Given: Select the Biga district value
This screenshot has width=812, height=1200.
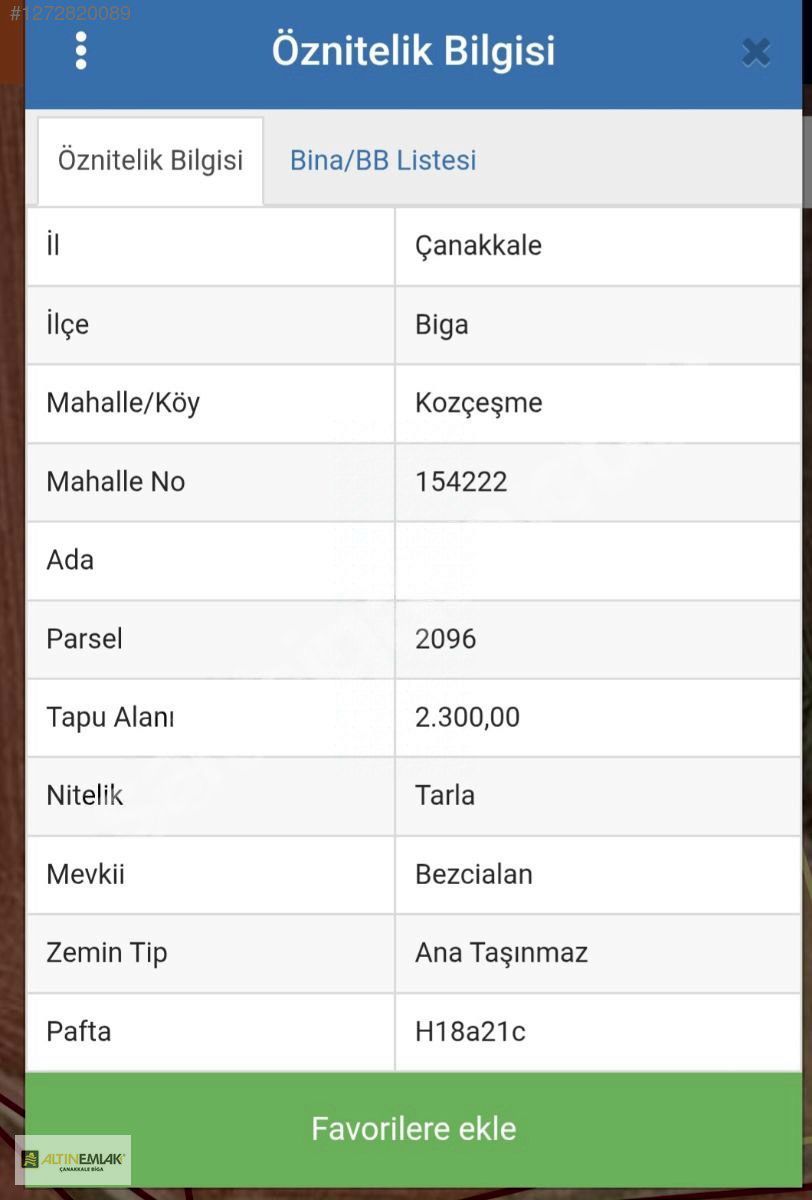Looking at the screenshot, I should (x=442, y=325).
